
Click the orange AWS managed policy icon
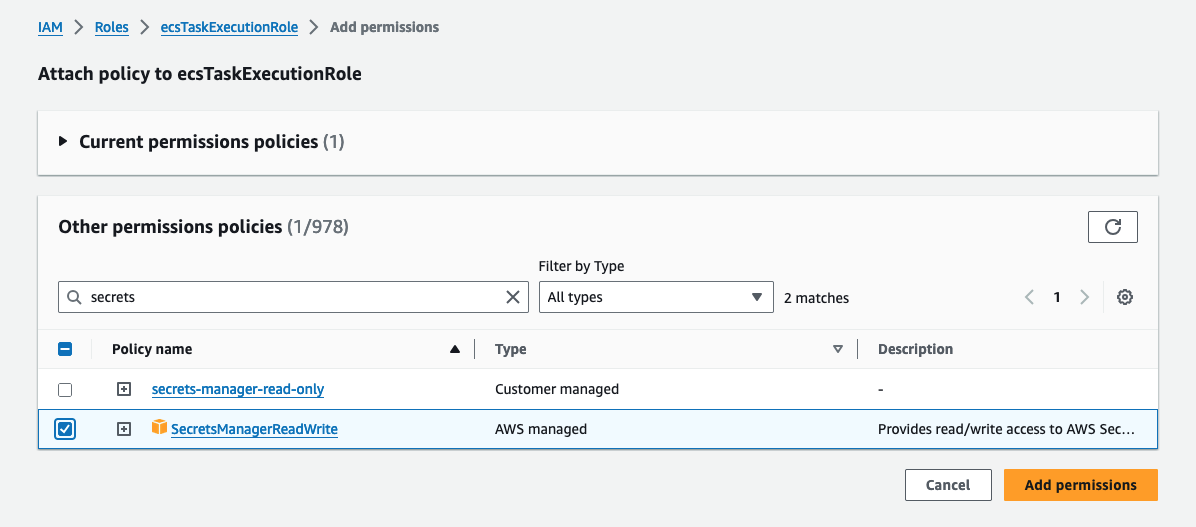coord(159,428)
